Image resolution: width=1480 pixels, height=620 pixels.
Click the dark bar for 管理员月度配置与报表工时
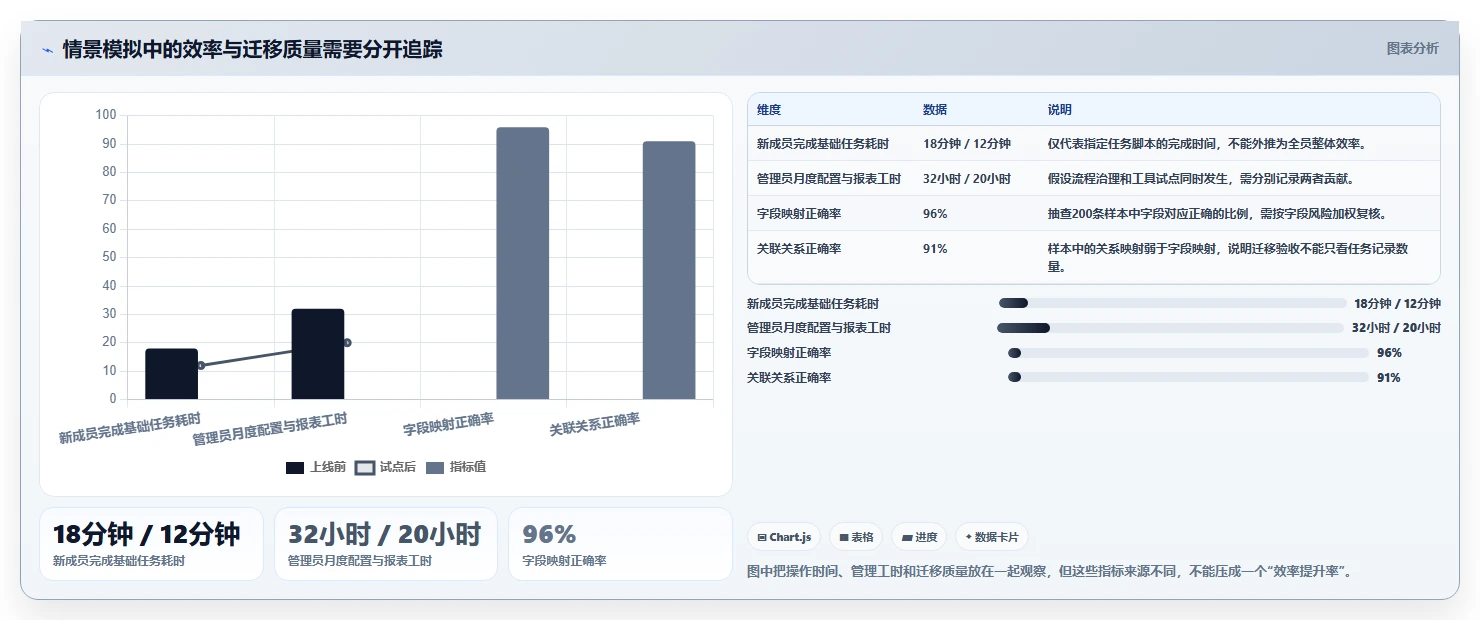[318, 354]
